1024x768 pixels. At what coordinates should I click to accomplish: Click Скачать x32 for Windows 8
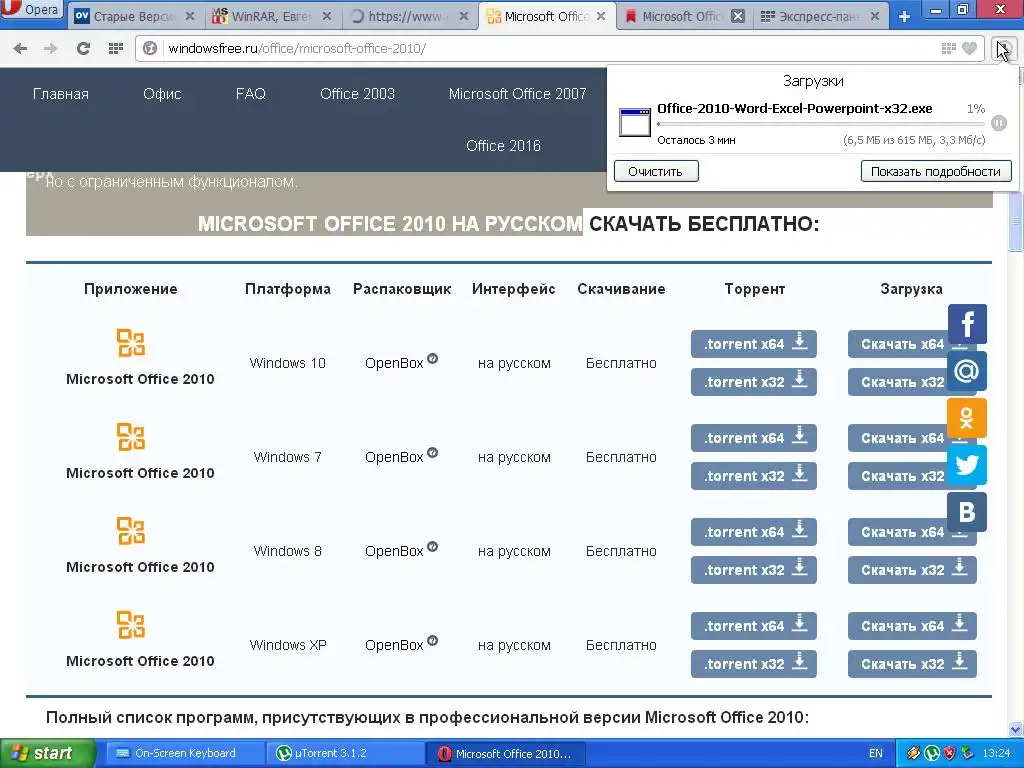[912, 570]
